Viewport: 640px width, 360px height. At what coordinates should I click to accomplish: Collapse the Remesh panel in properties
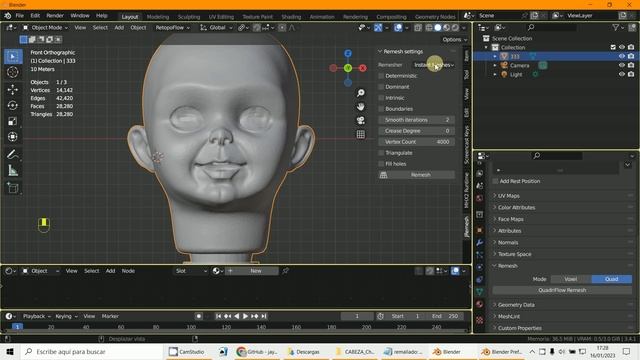(x=507, y=266)
